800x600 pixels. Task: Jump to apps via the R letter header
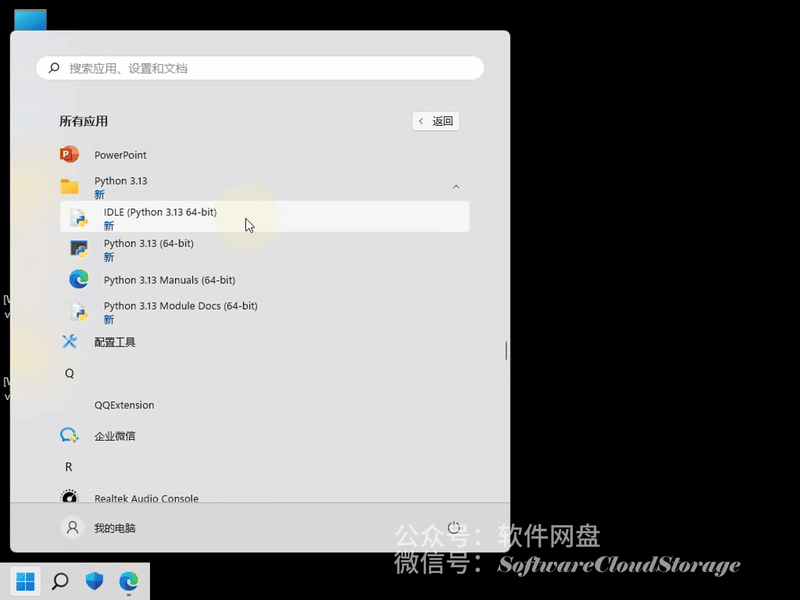[68, 466]
